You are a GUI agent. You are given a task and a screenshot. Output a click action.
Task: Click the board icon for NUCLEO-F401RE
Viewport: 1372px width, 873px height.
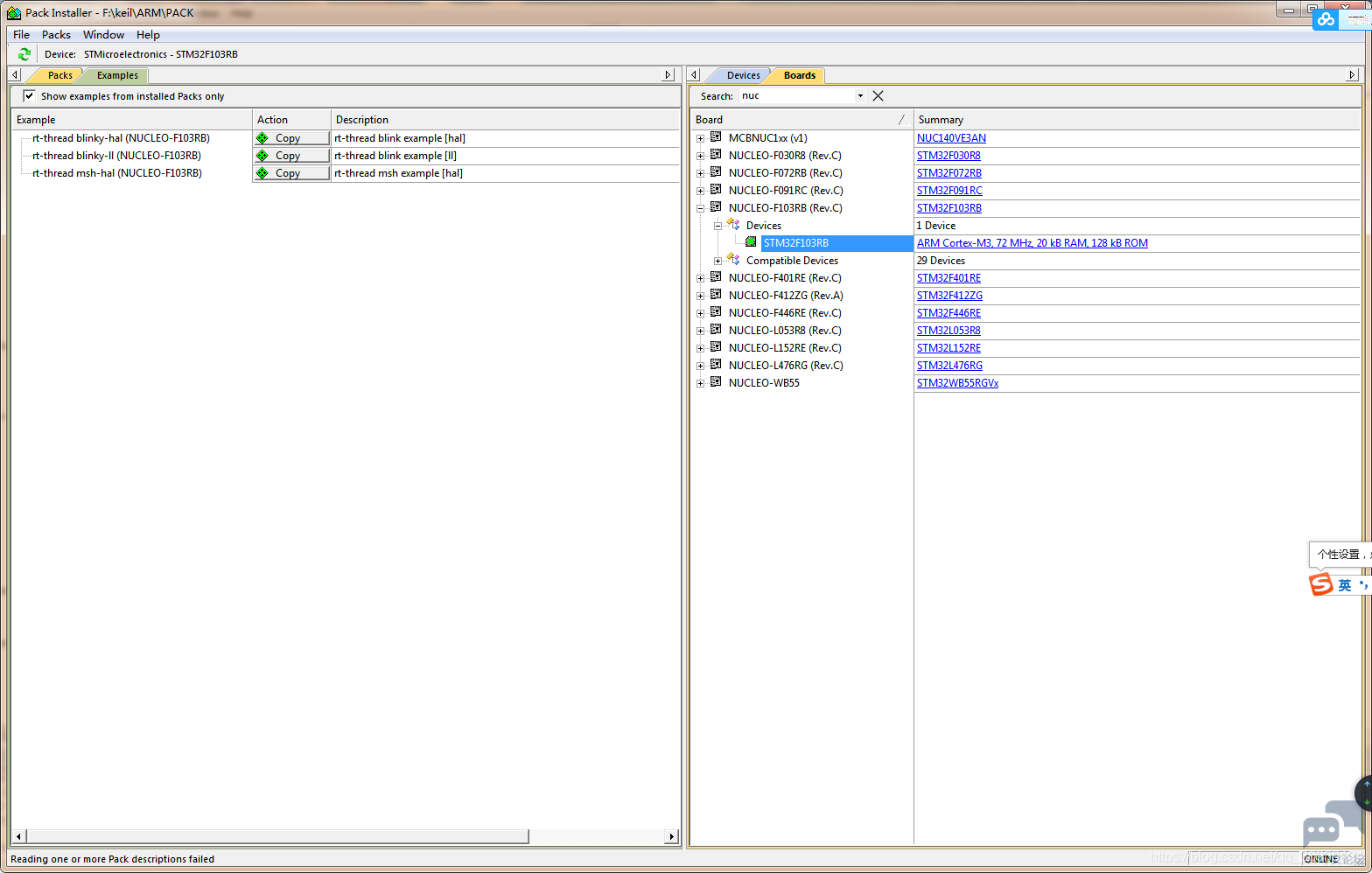click(x=716, y=277)
